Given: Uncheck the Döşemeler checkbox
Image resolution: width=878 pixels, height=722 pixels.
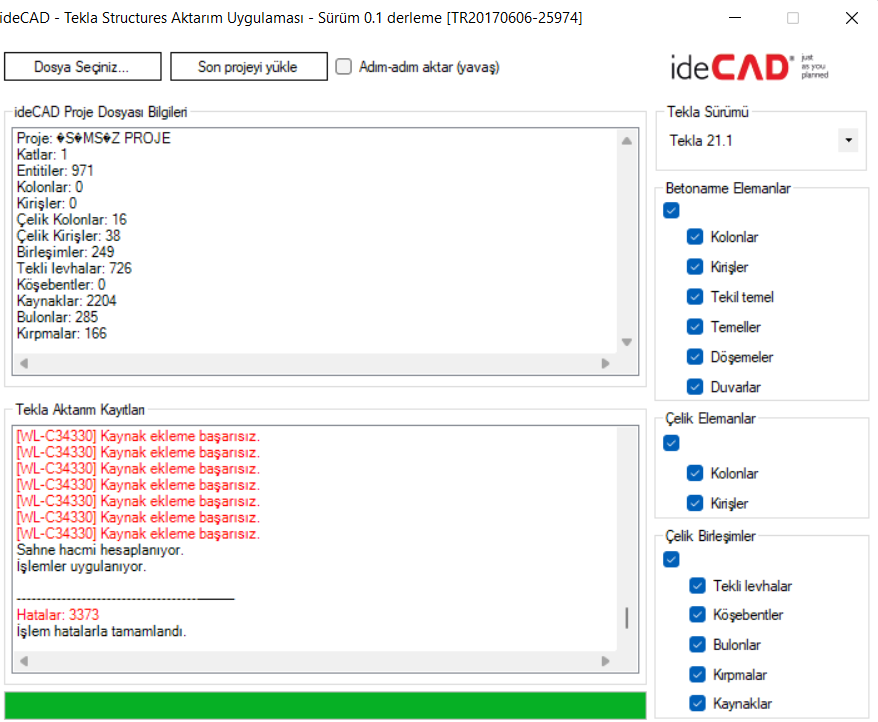Looking at the screenshot, I should tap(695, 357).
